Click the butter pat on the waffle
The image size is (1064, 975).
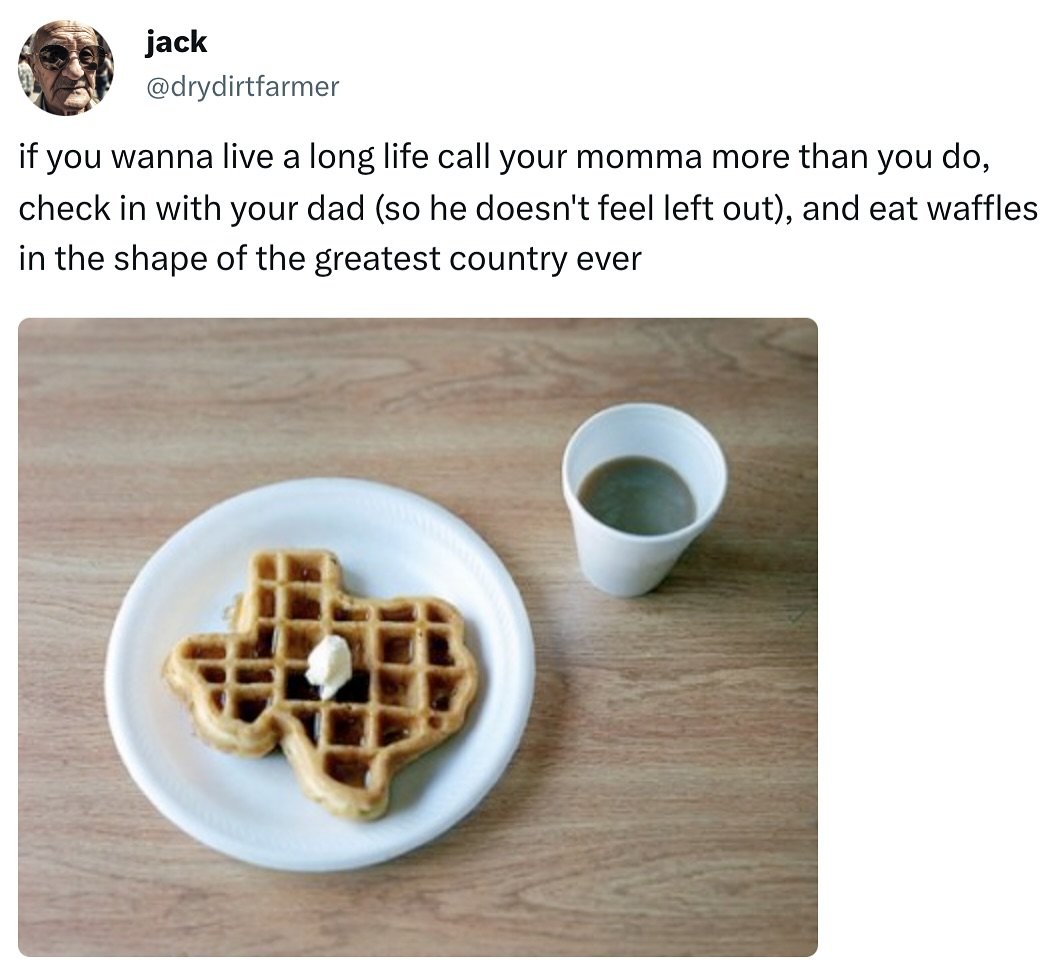pyautogui.click(x=329, y=666)
